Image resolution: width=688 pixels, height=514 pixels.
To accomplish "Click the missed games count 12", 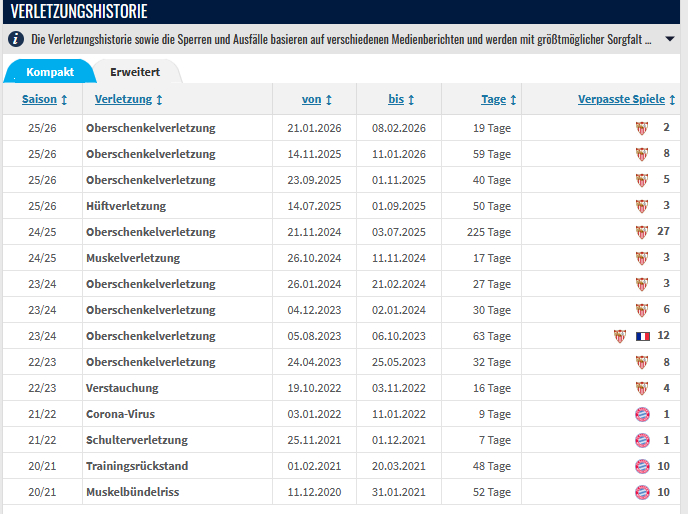I will [x=663, y=335].
